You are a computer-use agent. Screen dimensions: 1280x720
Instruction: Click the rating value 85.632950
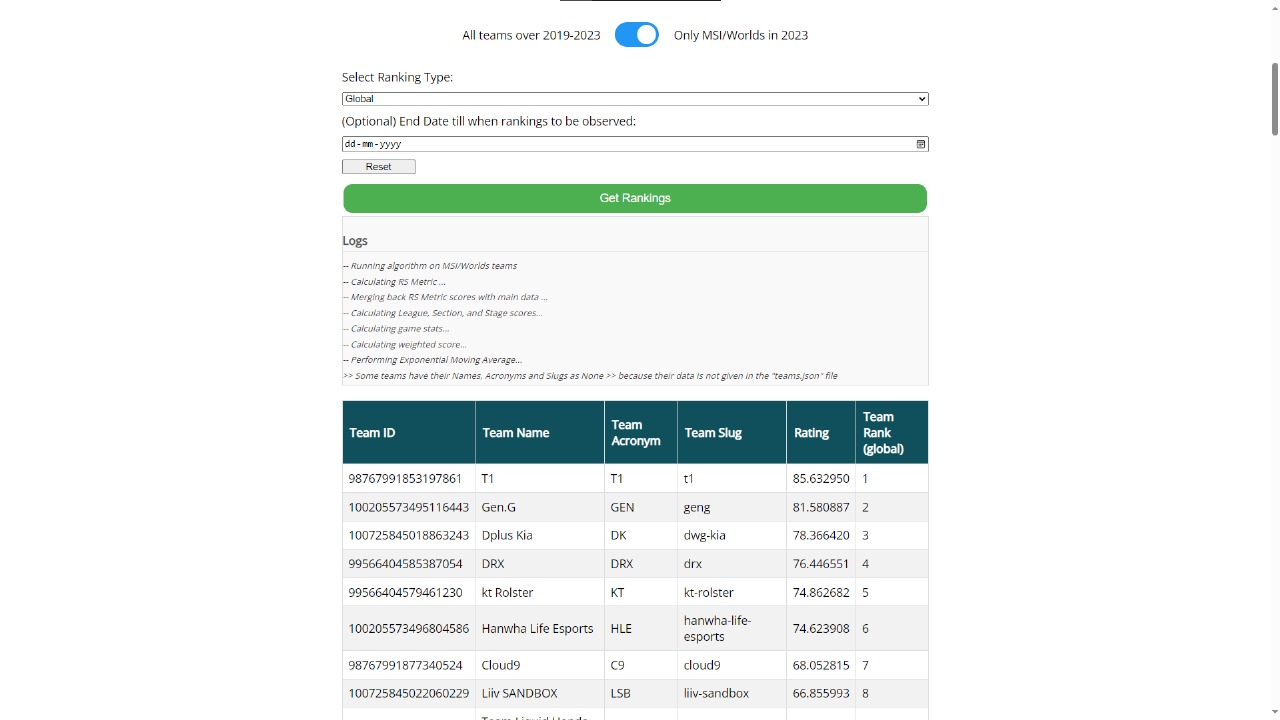821,479
